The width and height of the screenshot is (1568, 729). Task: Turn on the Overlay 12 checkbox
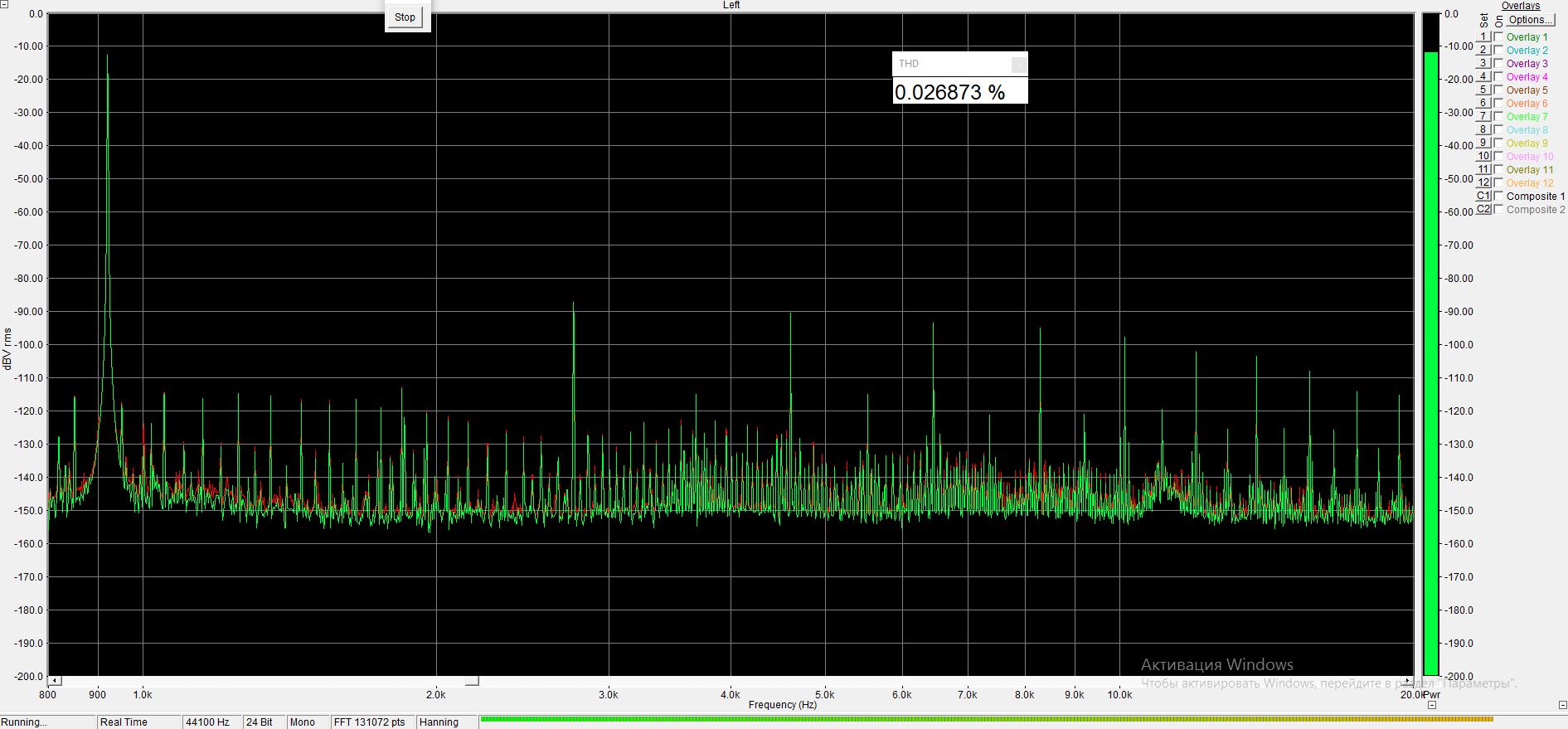pyautogui.click(x=1498, y=182)
